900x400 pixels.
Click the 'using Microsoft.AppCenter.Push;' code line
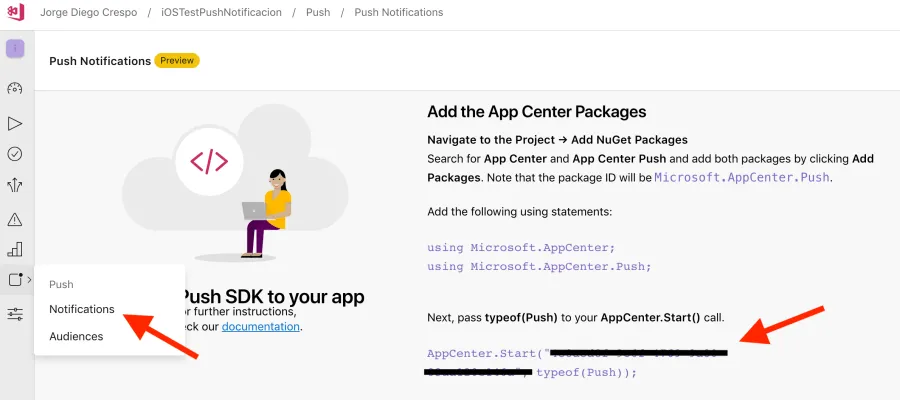pyautogui.click(x=540, y=266)
